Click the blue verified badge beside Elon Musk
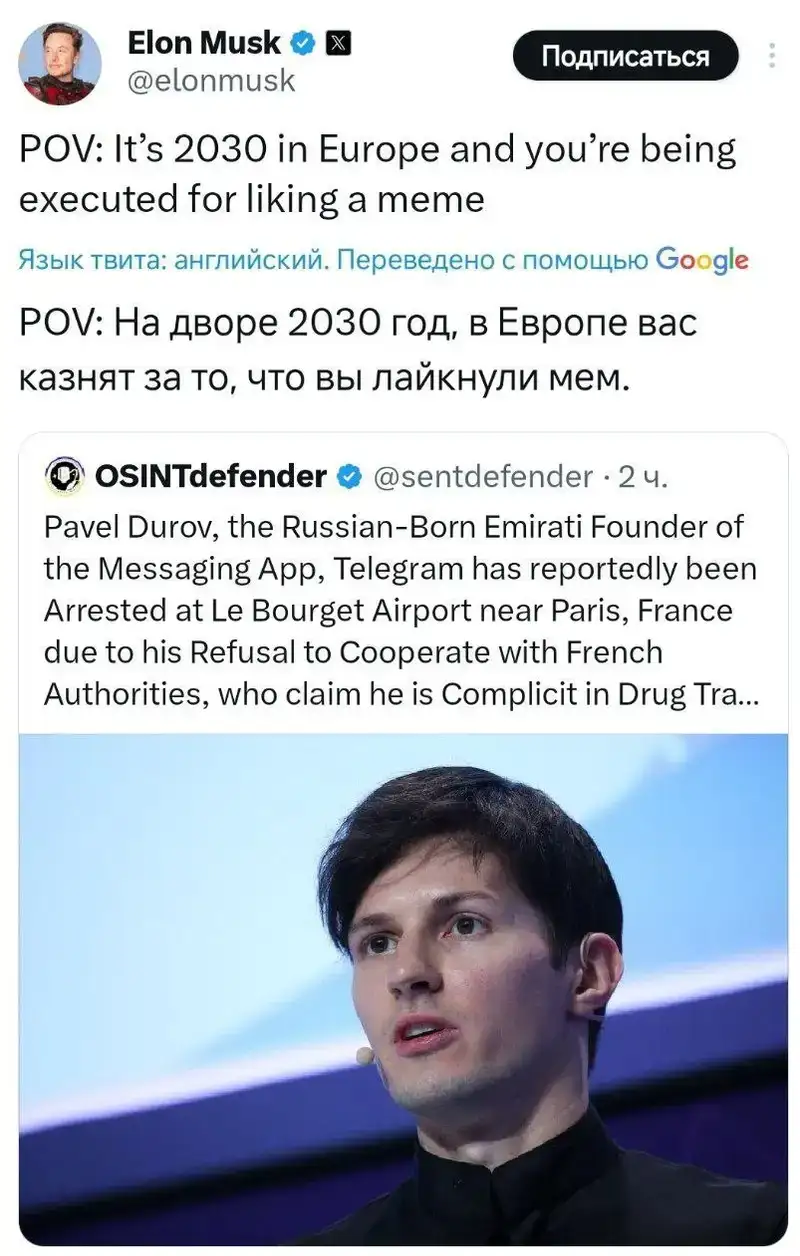This screenshot has height=1256, width=800. [303, 43]
